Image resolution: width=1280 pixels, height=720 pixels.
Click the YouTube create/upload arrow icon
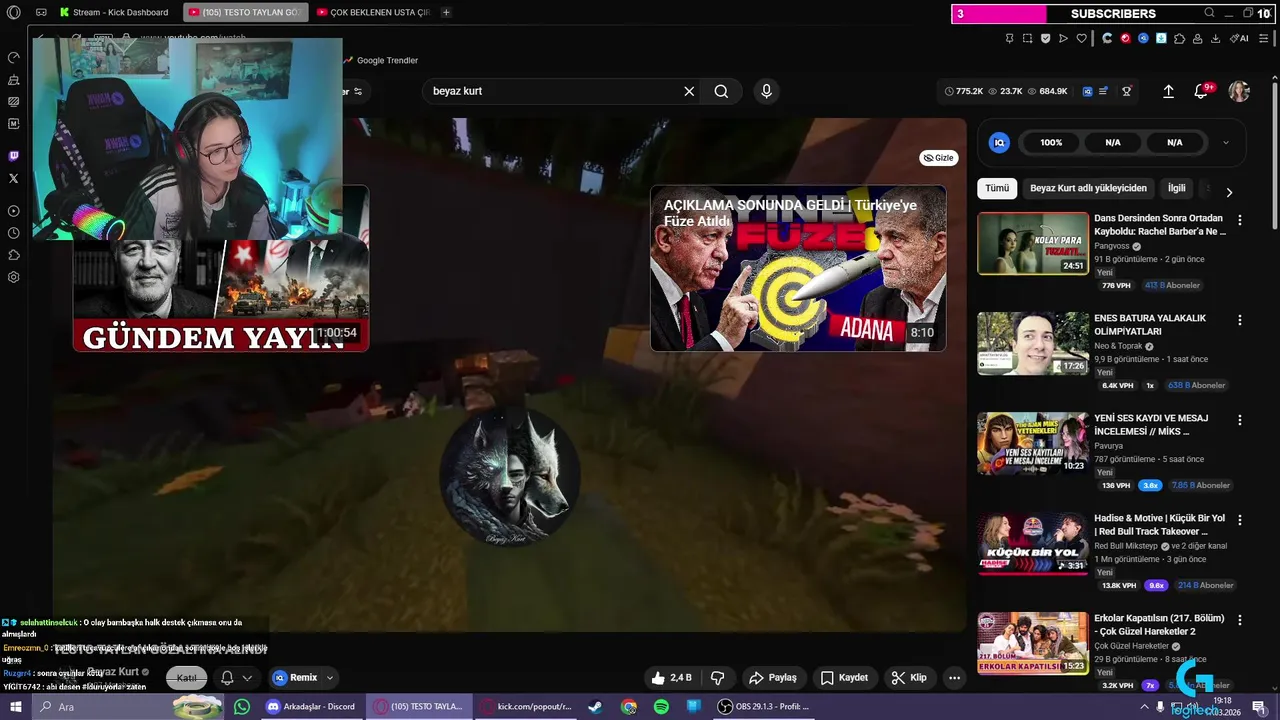(1168, 91)
